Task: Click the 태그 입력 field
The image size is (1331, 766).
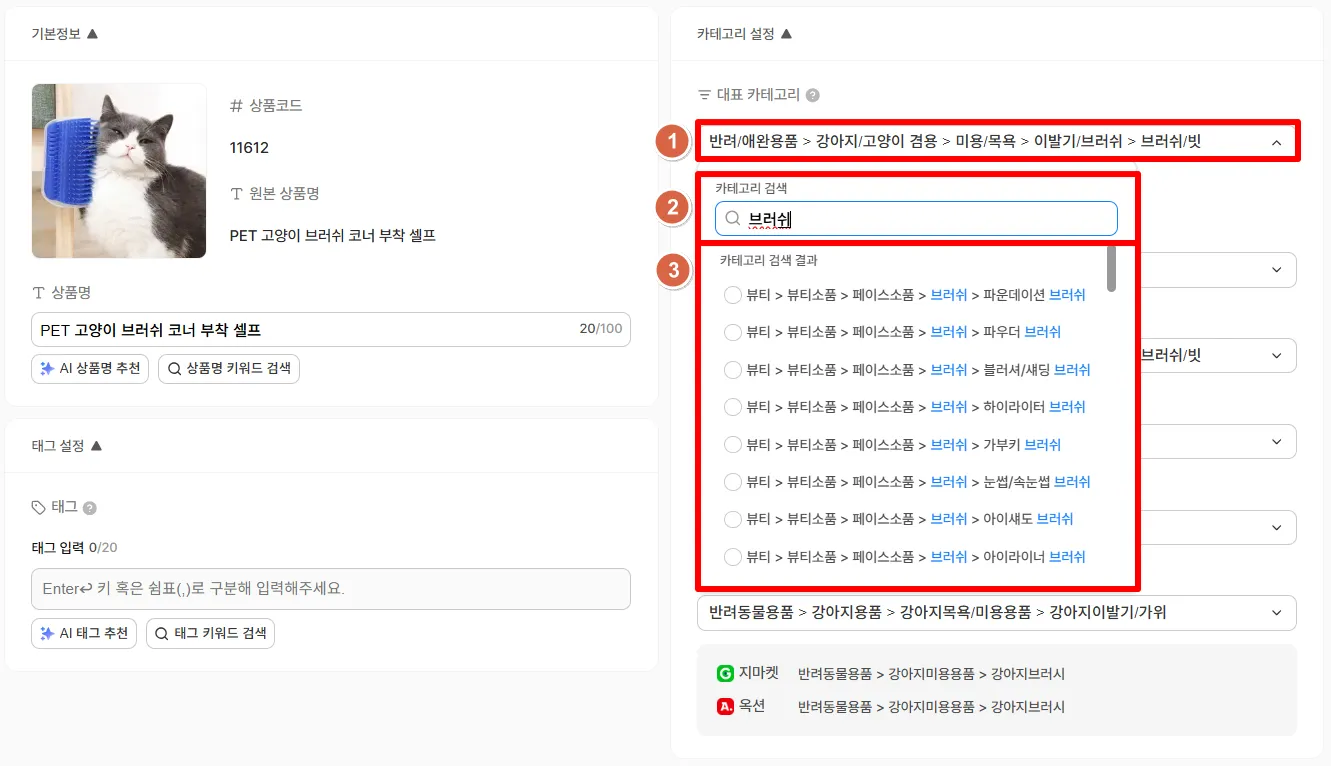Action: click(x=331, y=589)
